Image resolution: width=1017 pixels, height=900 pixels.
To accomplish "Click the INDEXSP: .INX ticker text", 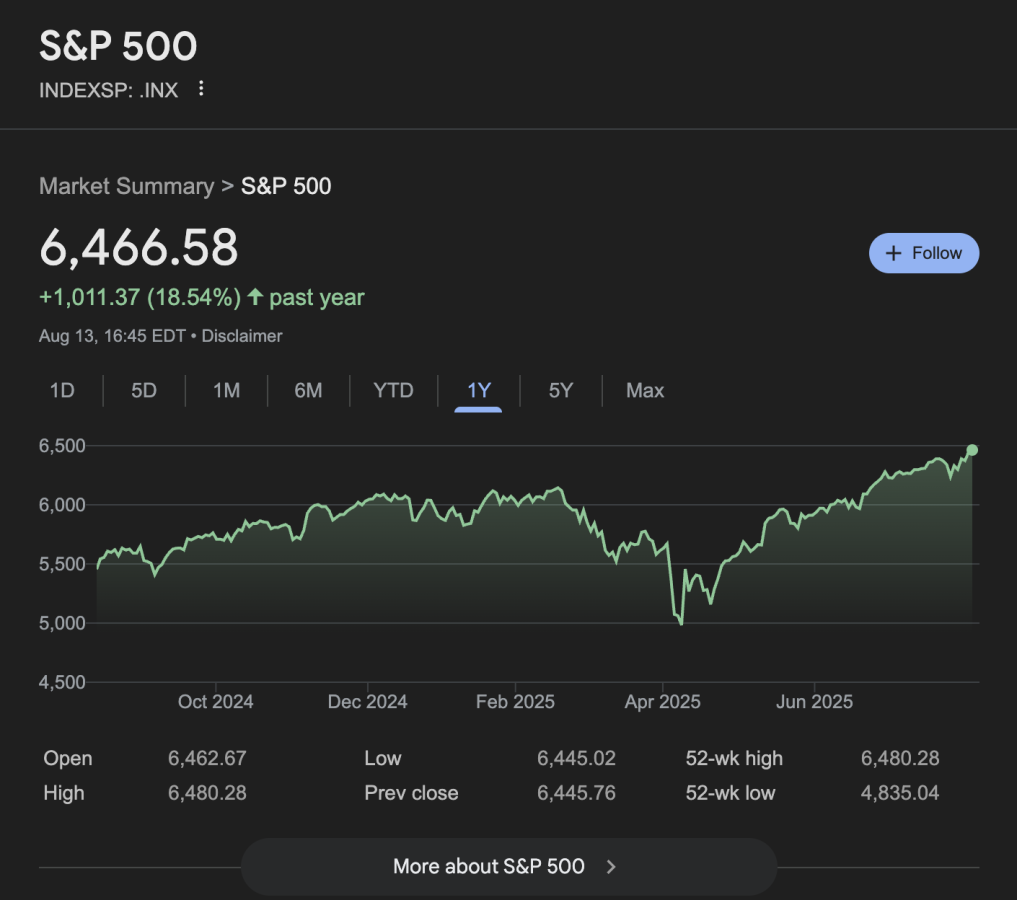I will 108,90.
